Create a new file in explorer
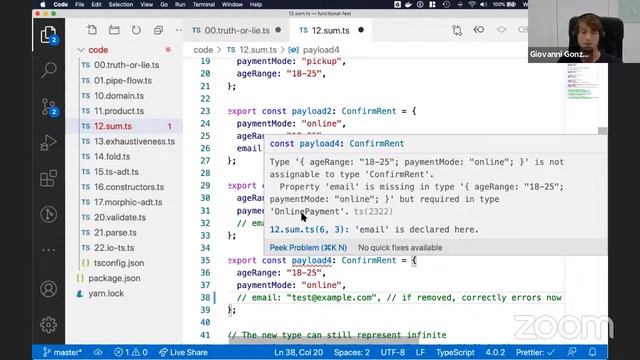 click(x=92, y=30)
